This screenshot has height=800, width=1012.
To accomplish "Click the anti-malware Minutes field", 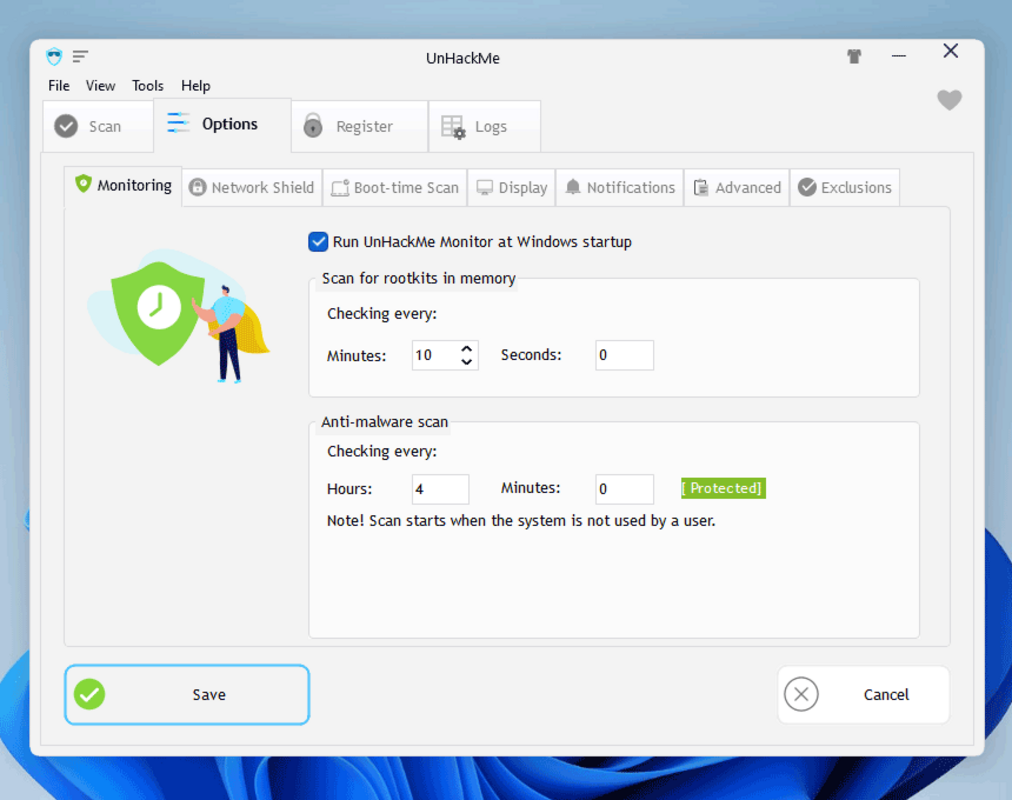I will [x=624, y=489].
